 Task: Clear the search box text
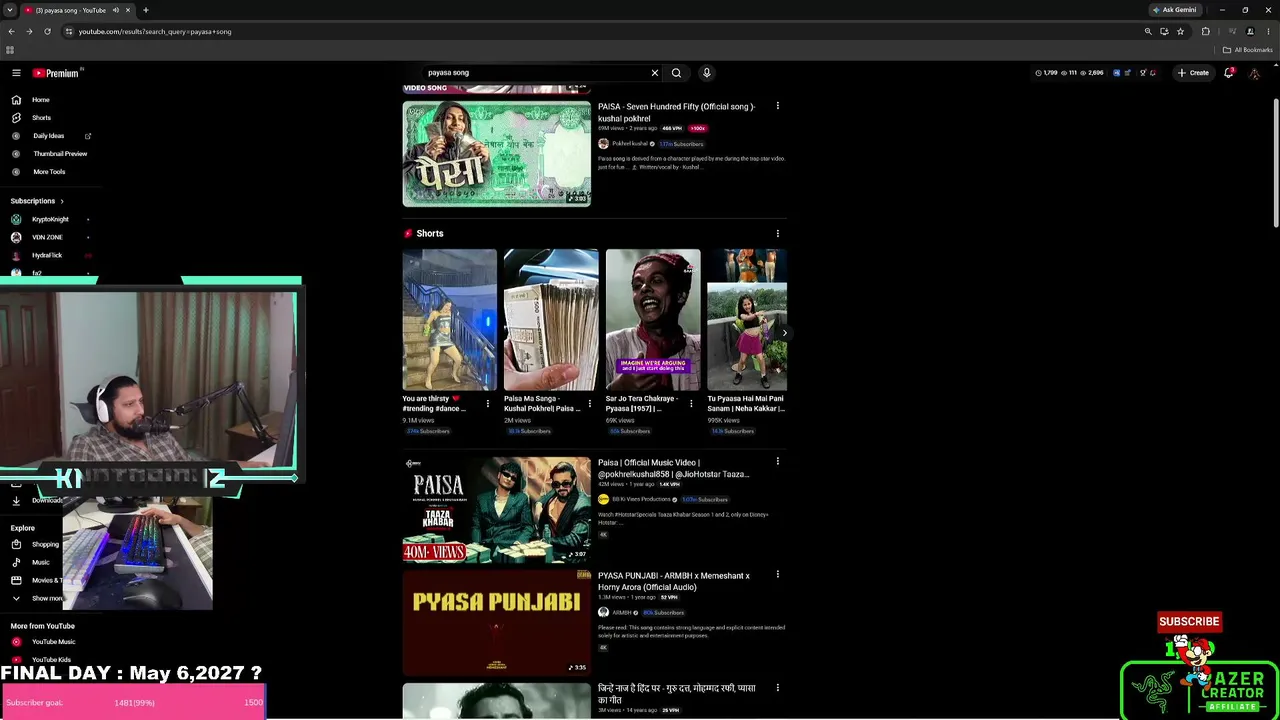(x=655, y=73)
